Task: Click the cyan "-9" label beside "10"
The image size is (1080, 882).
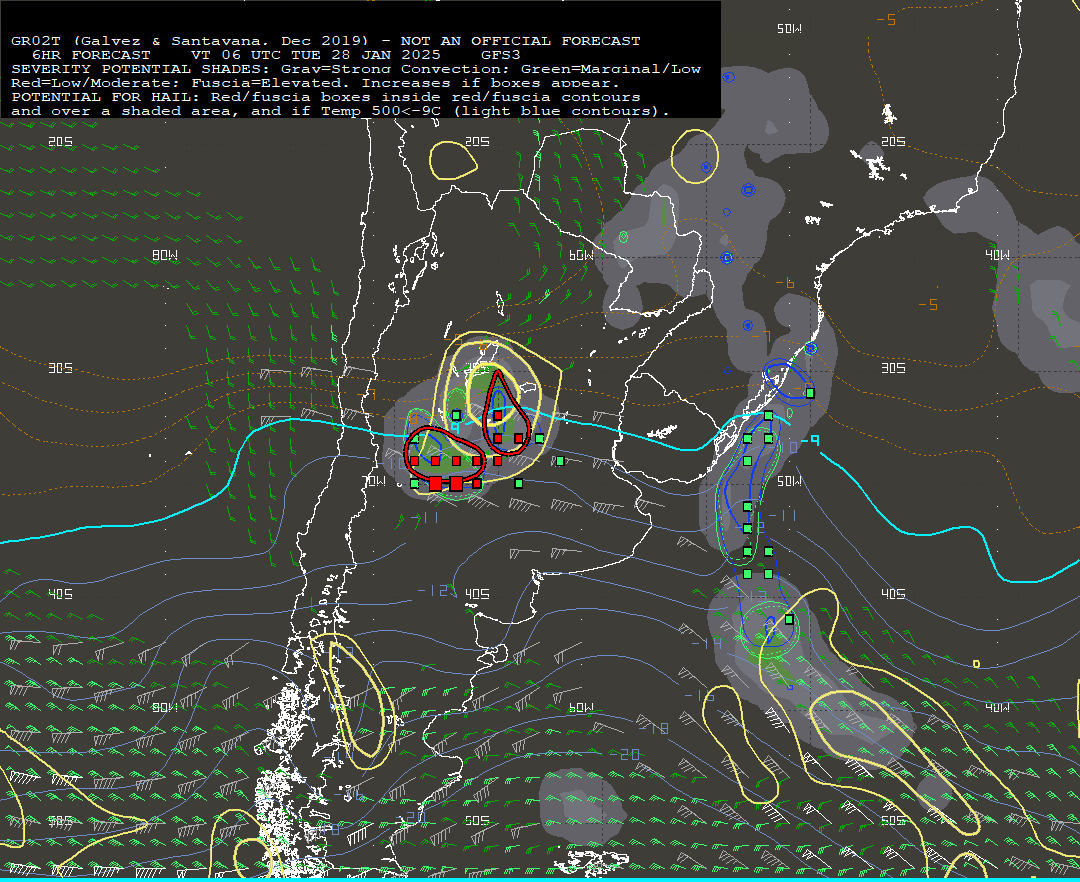Action: (x=810, y=441)
